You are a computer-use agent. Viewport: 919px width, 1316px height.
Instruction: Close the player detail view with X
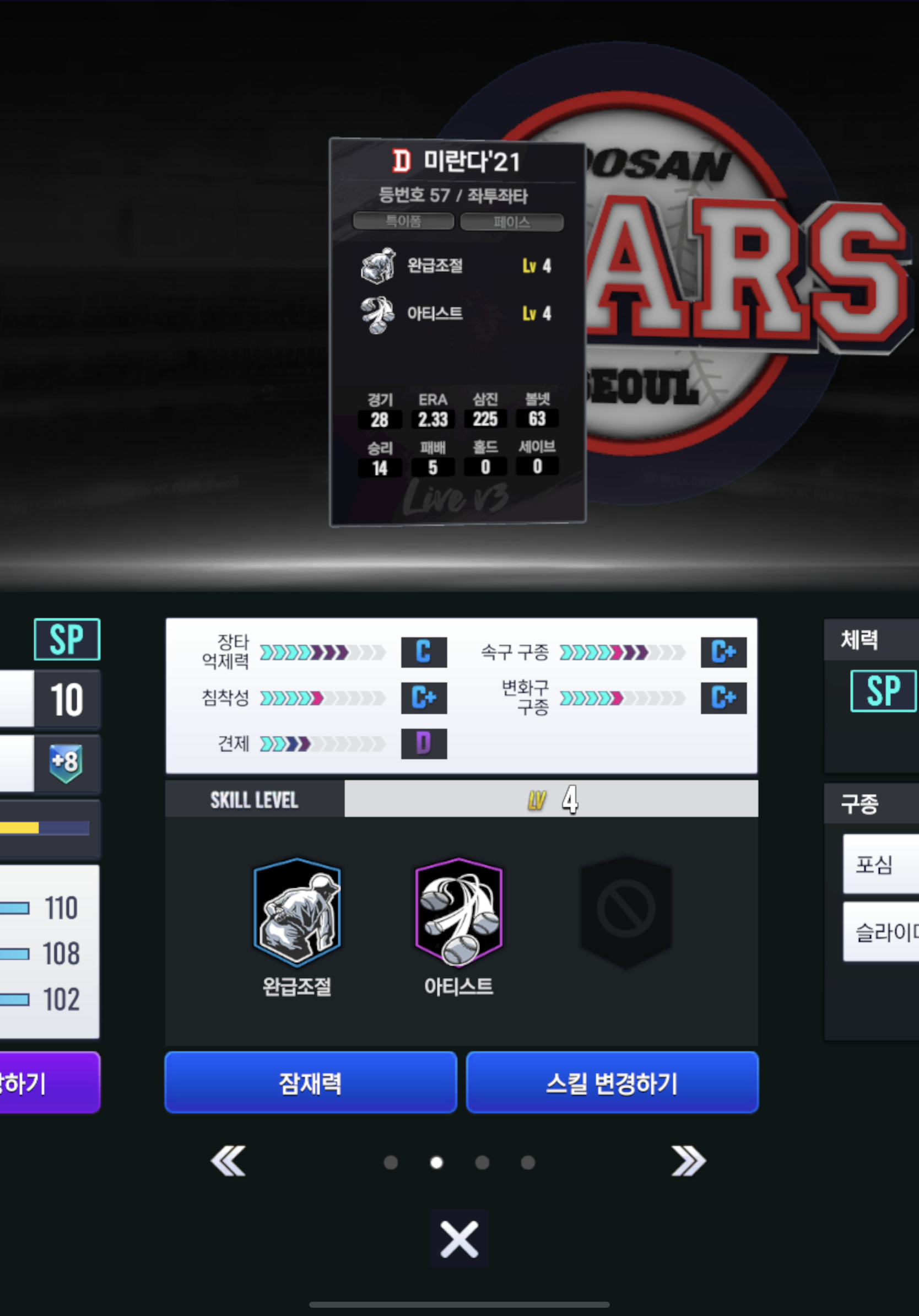459,1240
